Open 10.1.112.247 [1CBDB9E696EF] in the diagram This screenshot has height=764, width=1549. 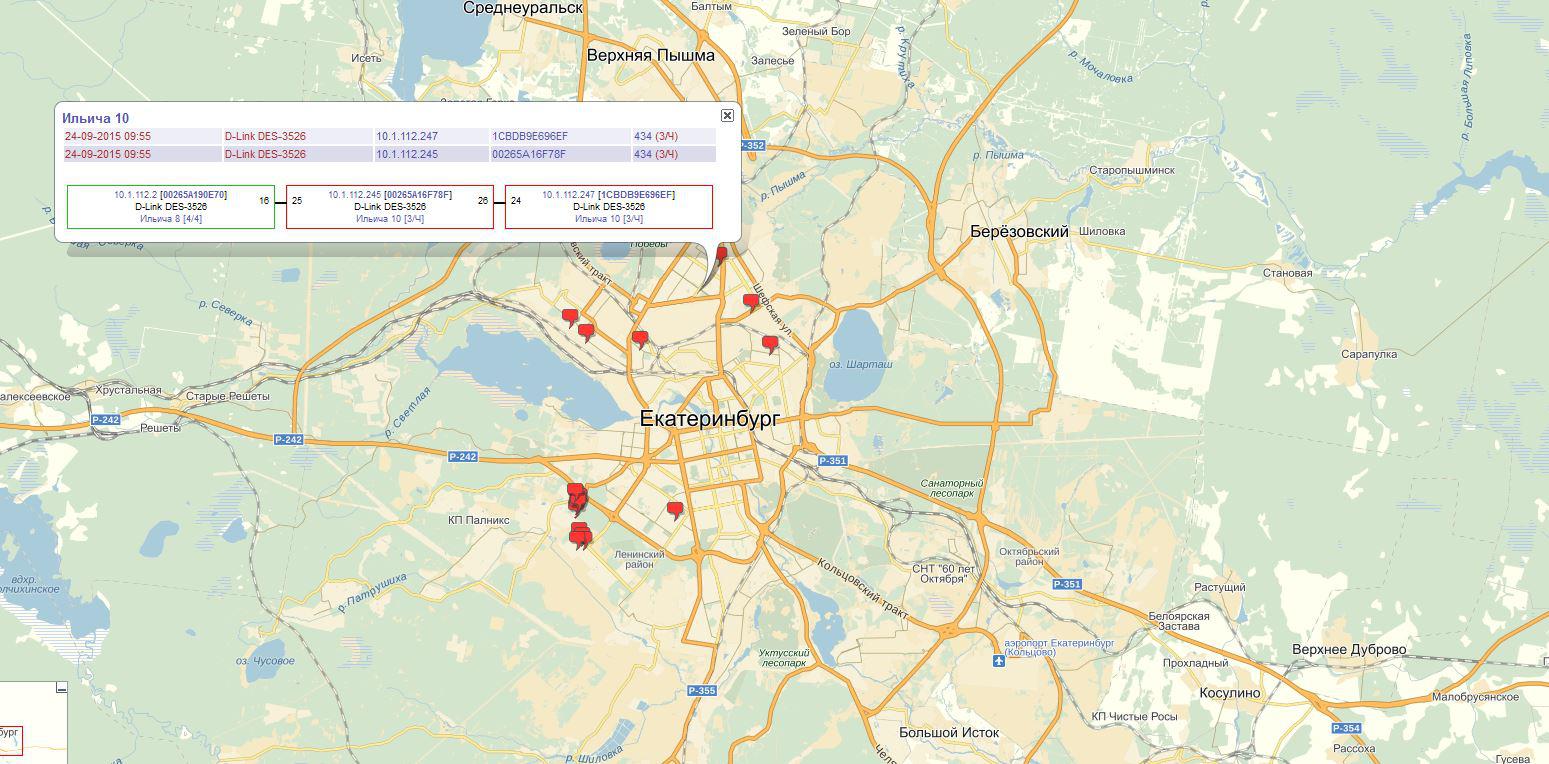(608, 195)
